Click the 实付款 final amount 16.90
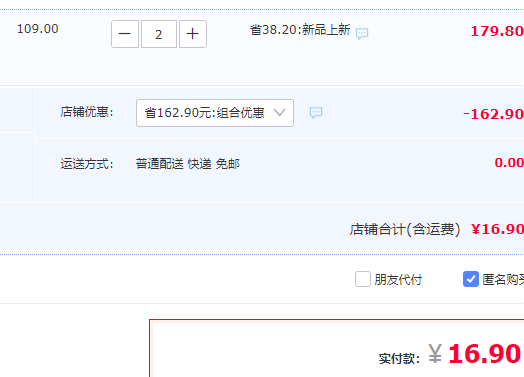Screen dimensions: 524x377 click(x=485, y=354)
